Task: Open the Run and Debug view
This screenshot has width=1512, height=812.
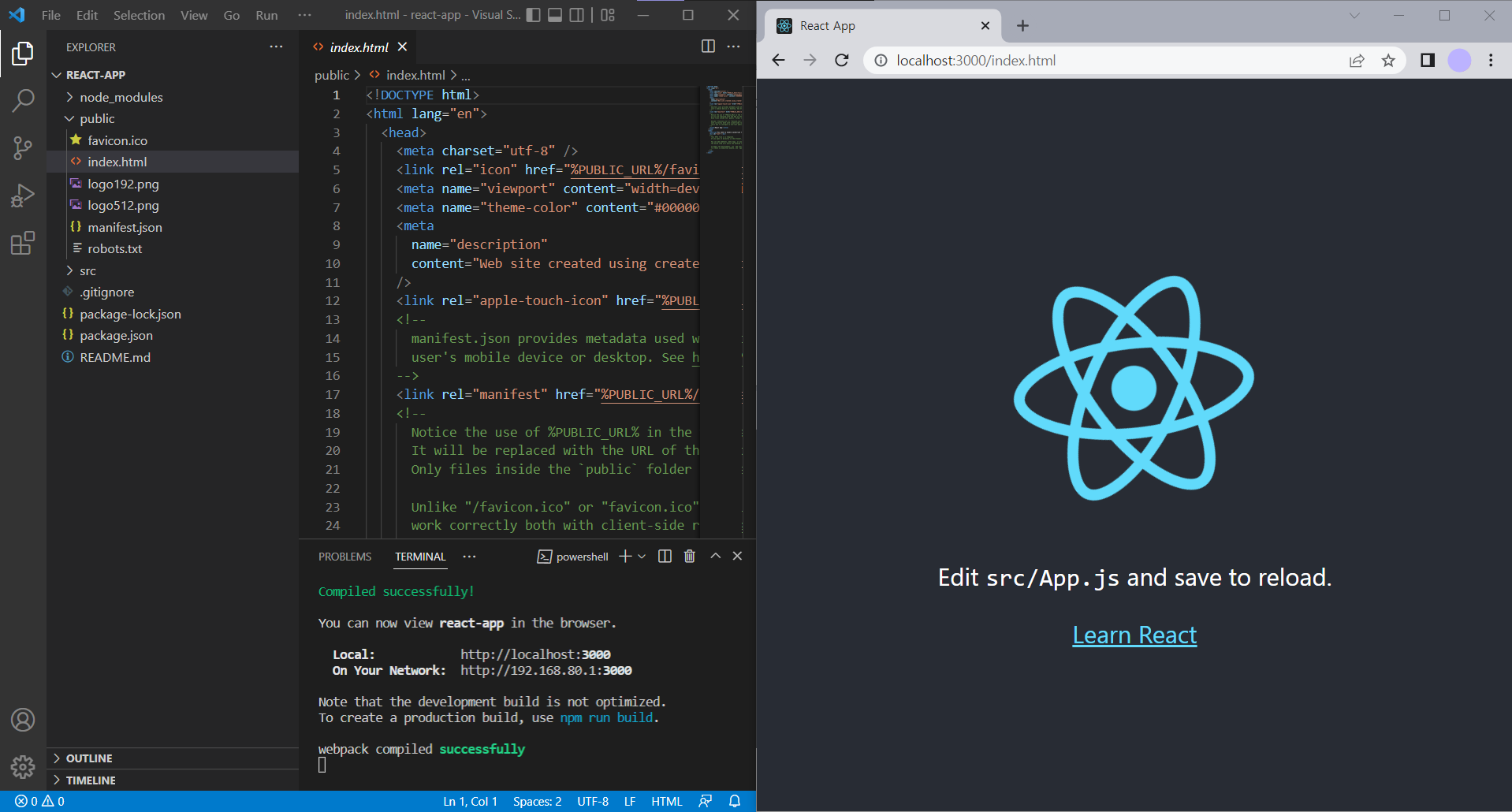Action: (x=23, y=195)
